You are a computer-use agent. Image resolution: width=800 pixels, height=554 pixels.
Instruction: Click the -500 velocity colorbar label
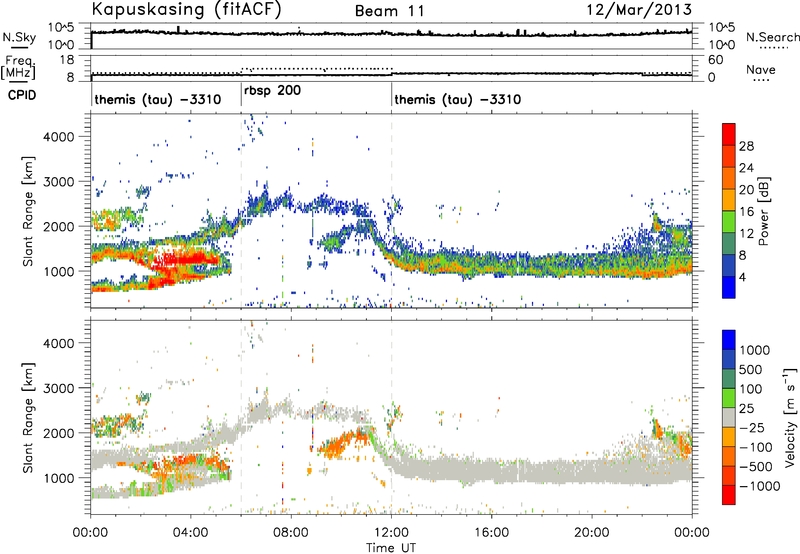[x=755, y=467]
